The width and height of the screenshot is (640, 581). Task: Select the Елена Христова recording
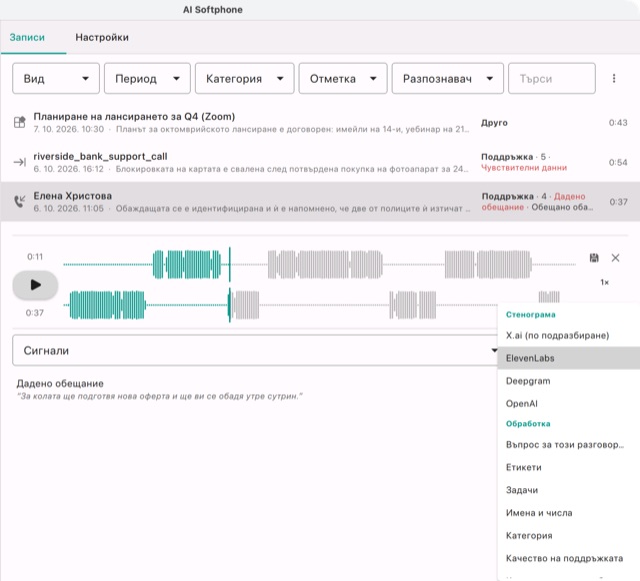tap(320, 202)
